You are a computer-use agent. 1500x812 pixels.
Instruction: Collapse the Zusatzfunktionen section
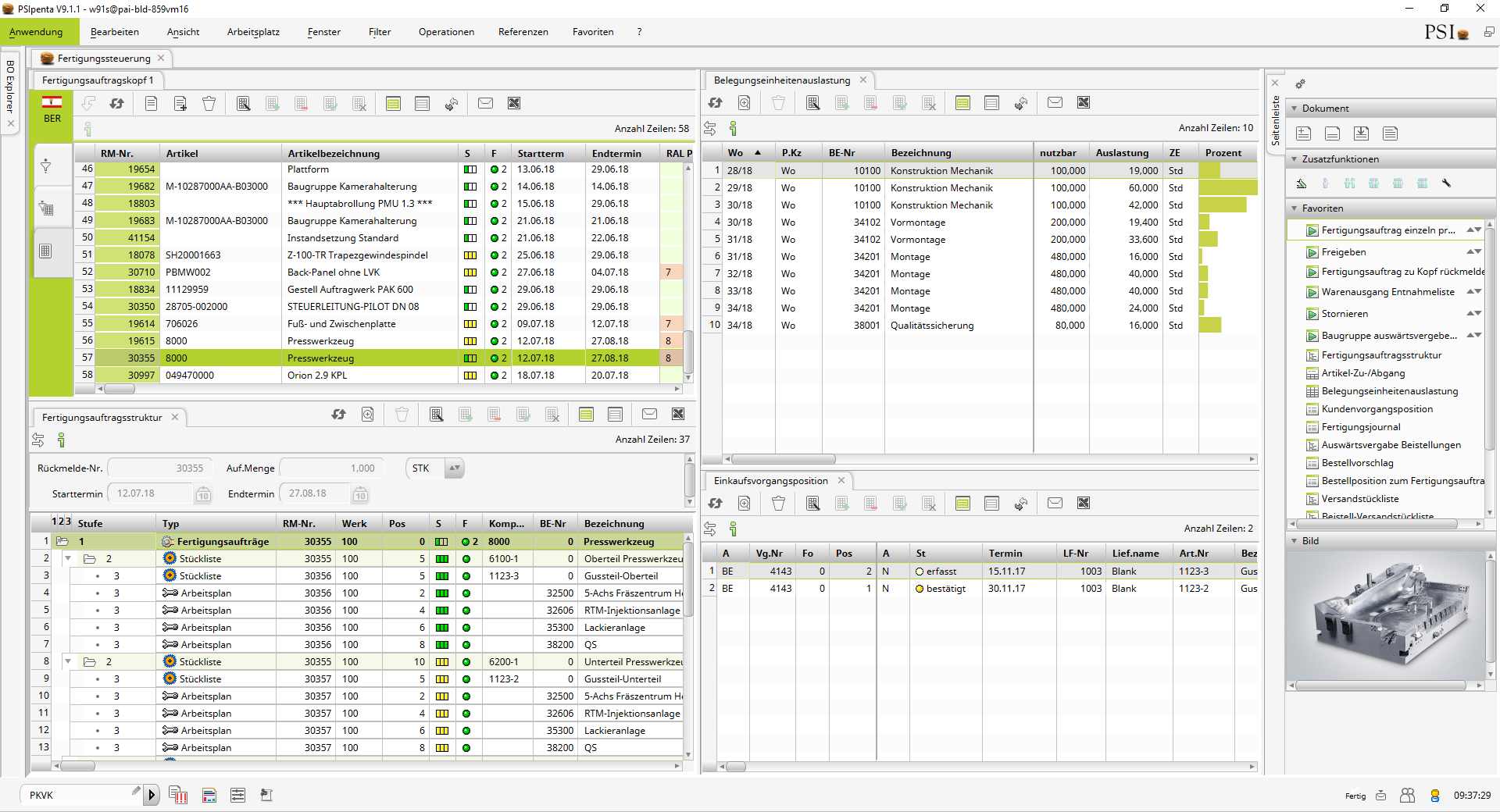click(x=1295, y=159)
